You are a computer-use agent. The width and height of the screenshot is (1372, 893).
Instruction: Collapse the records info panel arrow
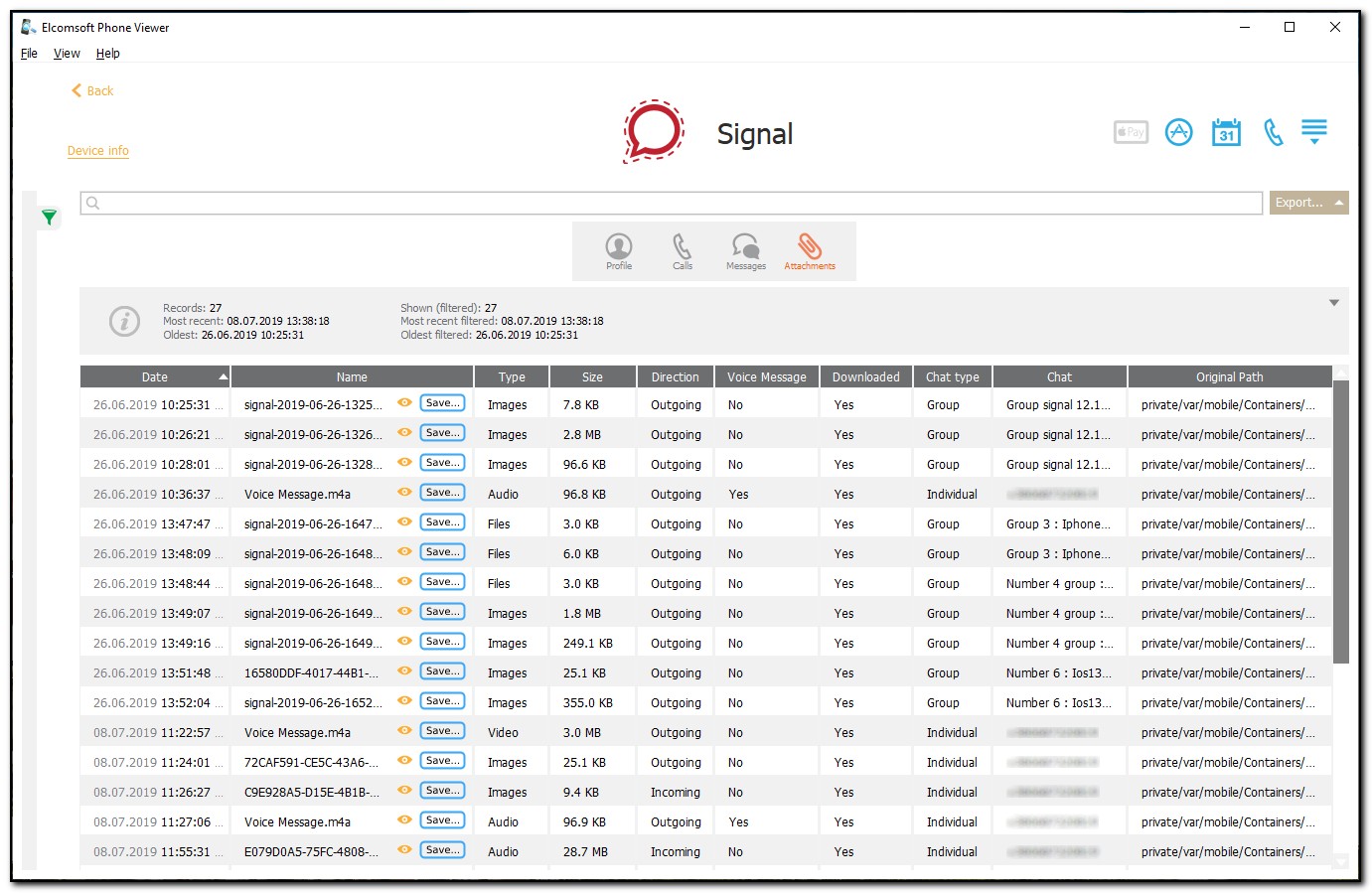click(1334, 303)
